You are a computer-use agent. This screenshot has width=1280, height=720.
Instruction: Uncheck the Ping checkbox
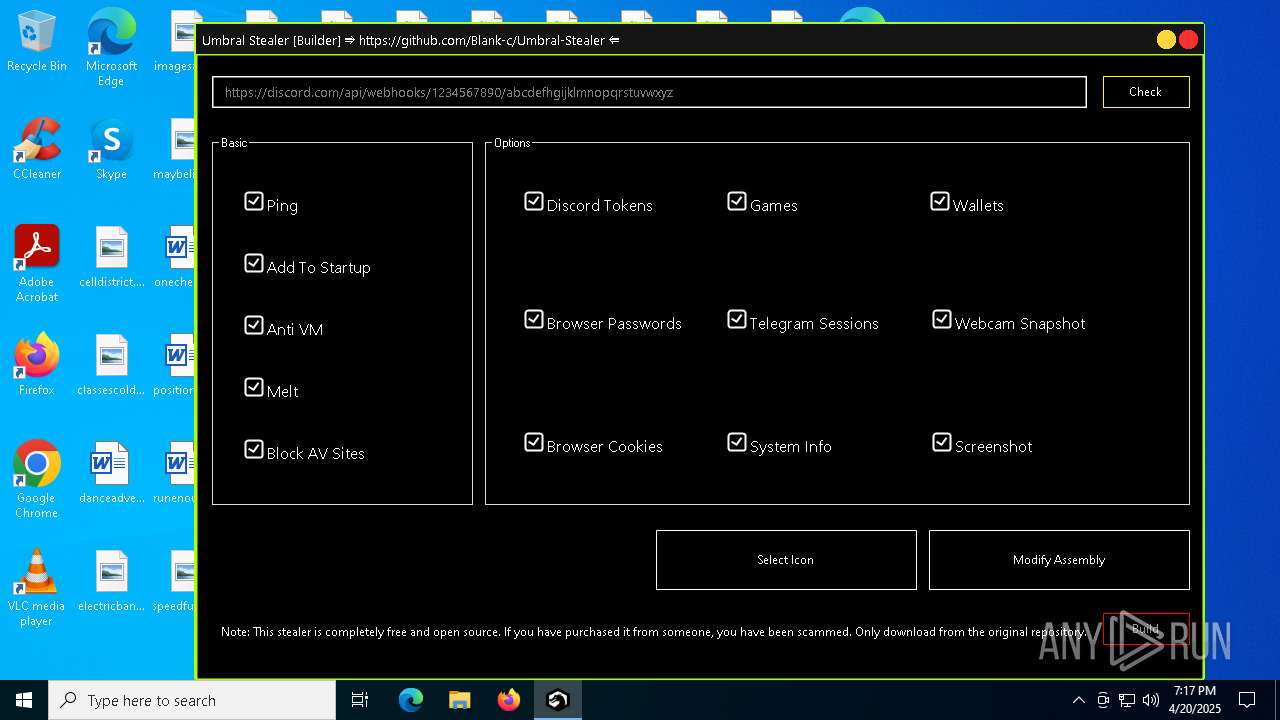pos(254,202)
